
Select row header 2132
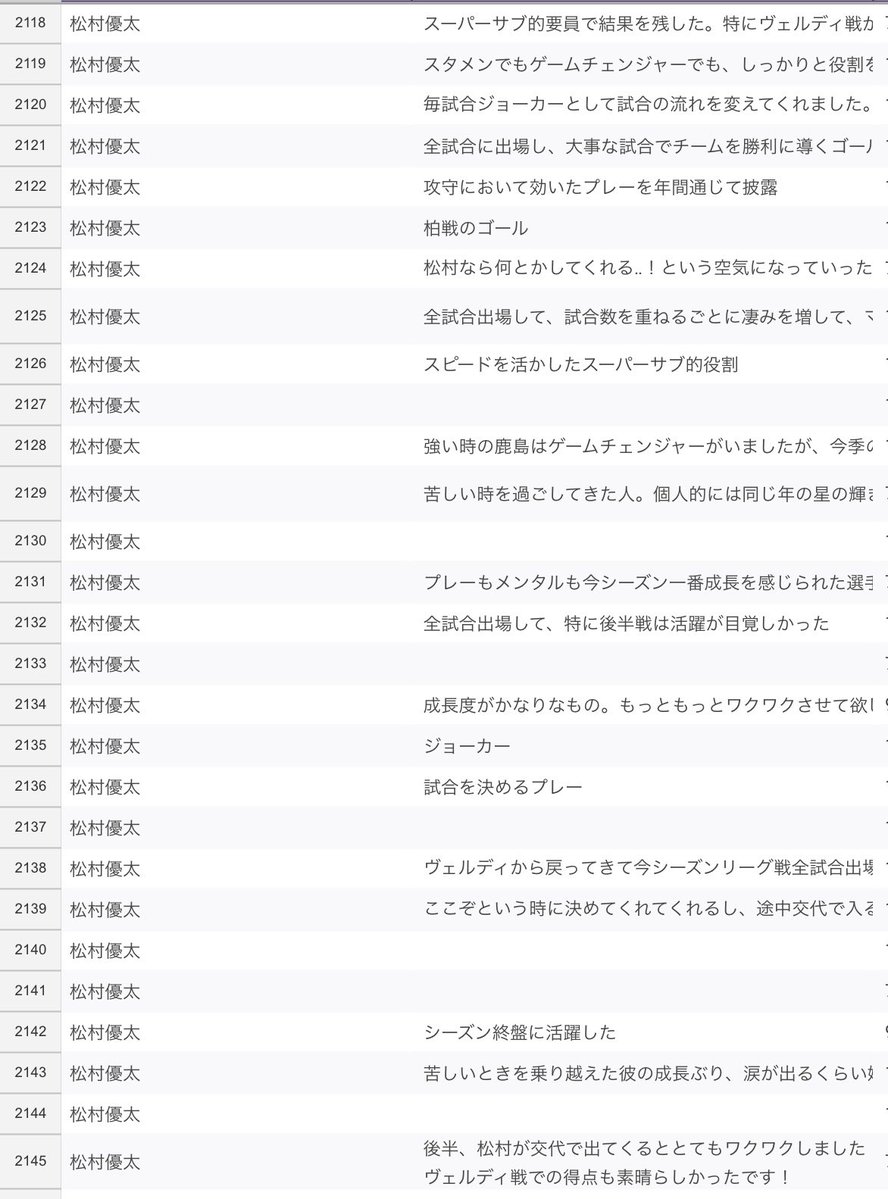[x=30, y=623]
